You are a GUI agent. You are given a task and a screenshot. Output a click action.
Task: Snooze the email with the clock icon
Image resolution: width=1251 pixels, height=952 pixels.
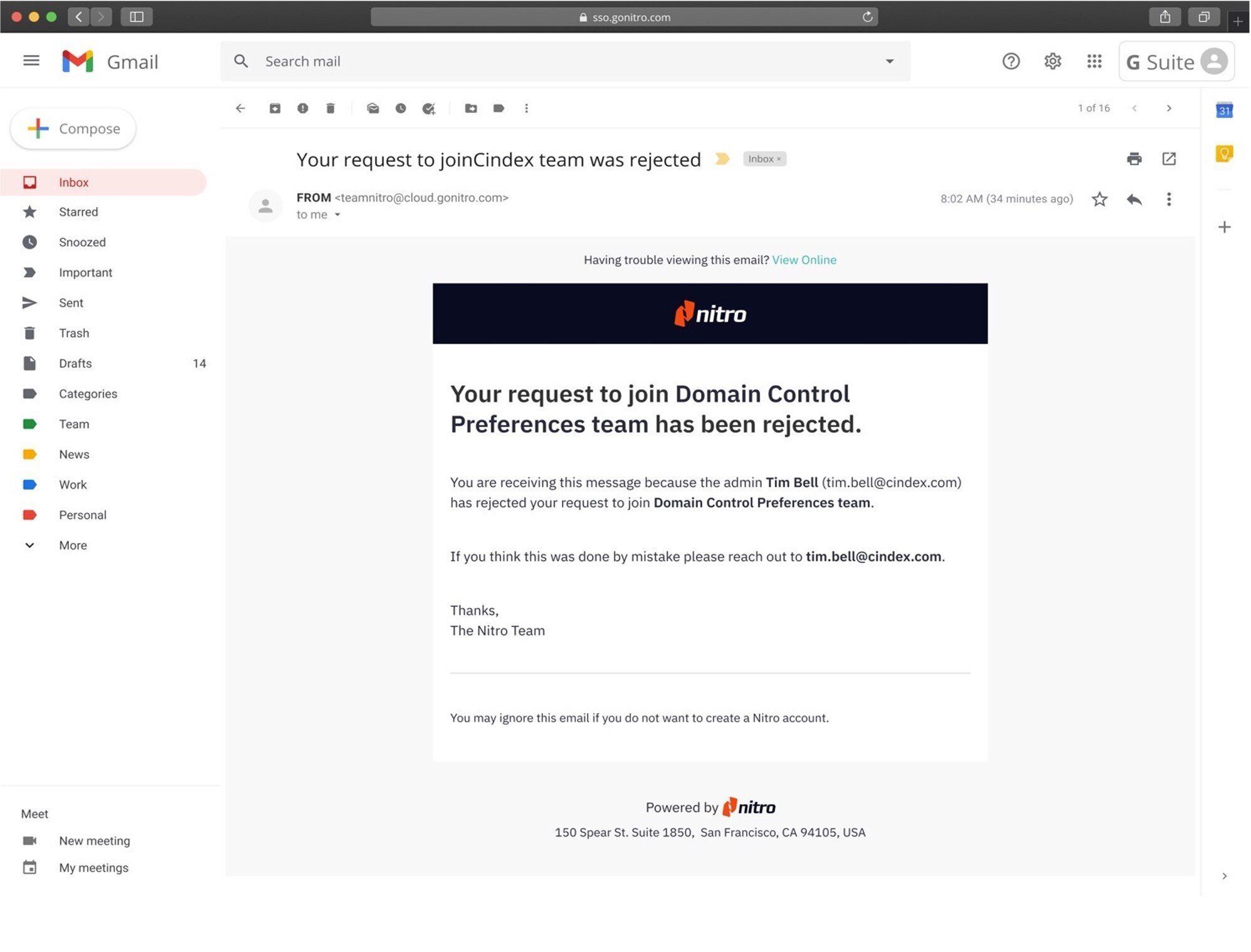coord(401,108)
